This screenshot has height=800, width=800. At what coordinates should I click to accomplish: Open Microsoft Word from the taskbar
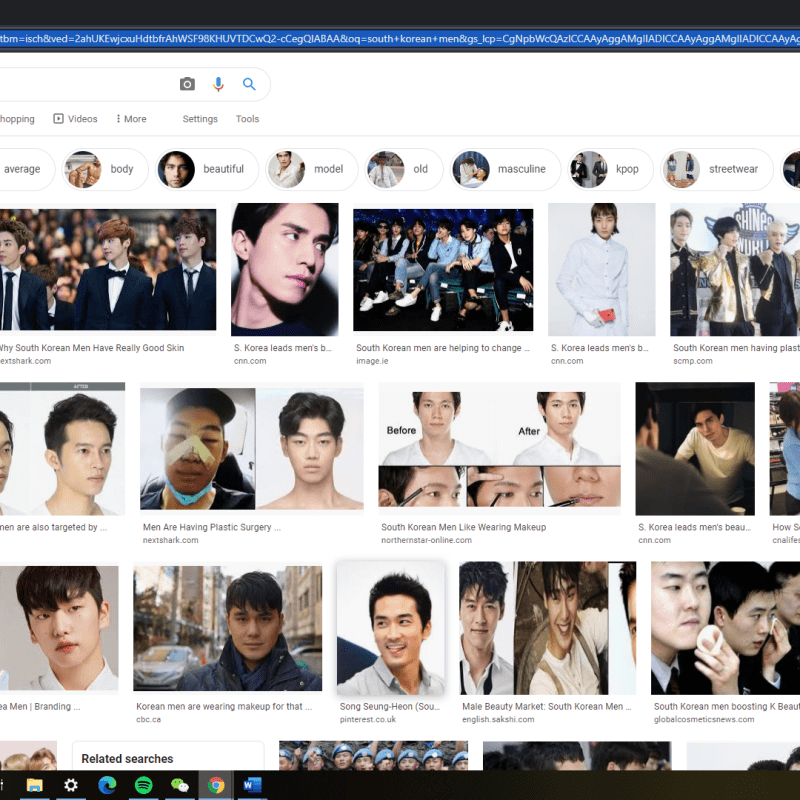coord(252,785)
